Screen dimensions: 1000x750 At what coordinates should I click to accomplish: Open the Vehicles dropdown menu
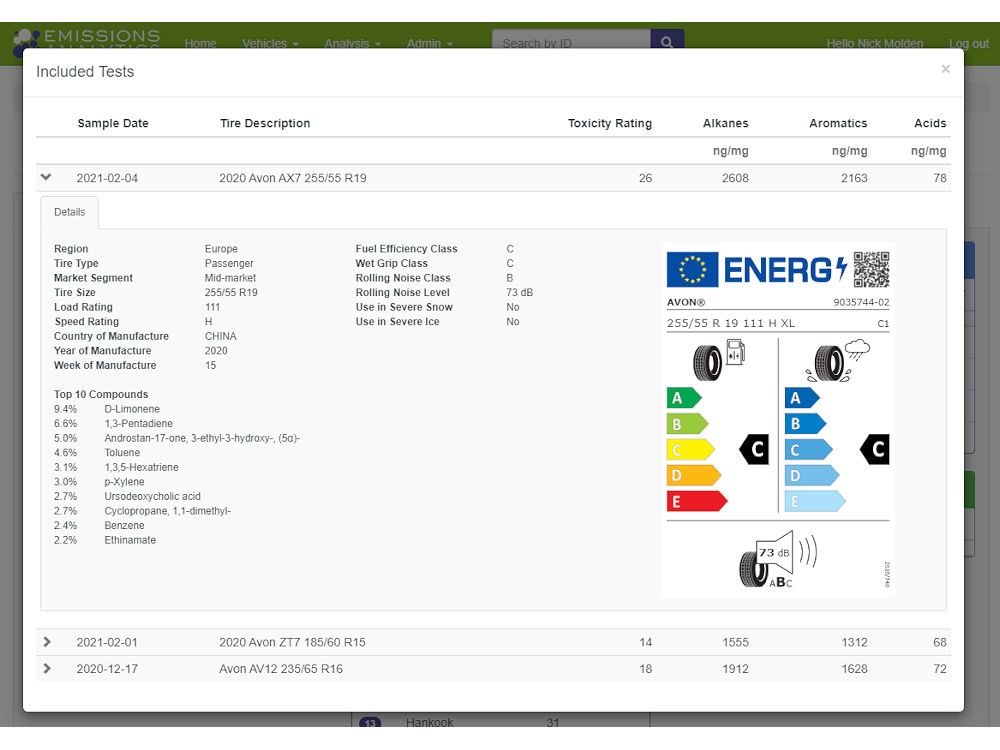(270, 43)
